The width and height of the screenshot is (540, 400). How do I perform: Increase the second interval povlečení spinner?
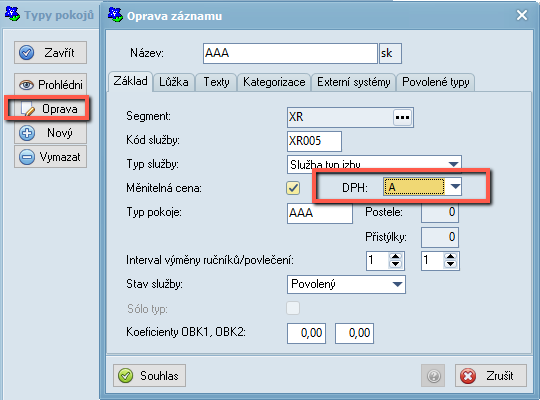pos(450,257)
